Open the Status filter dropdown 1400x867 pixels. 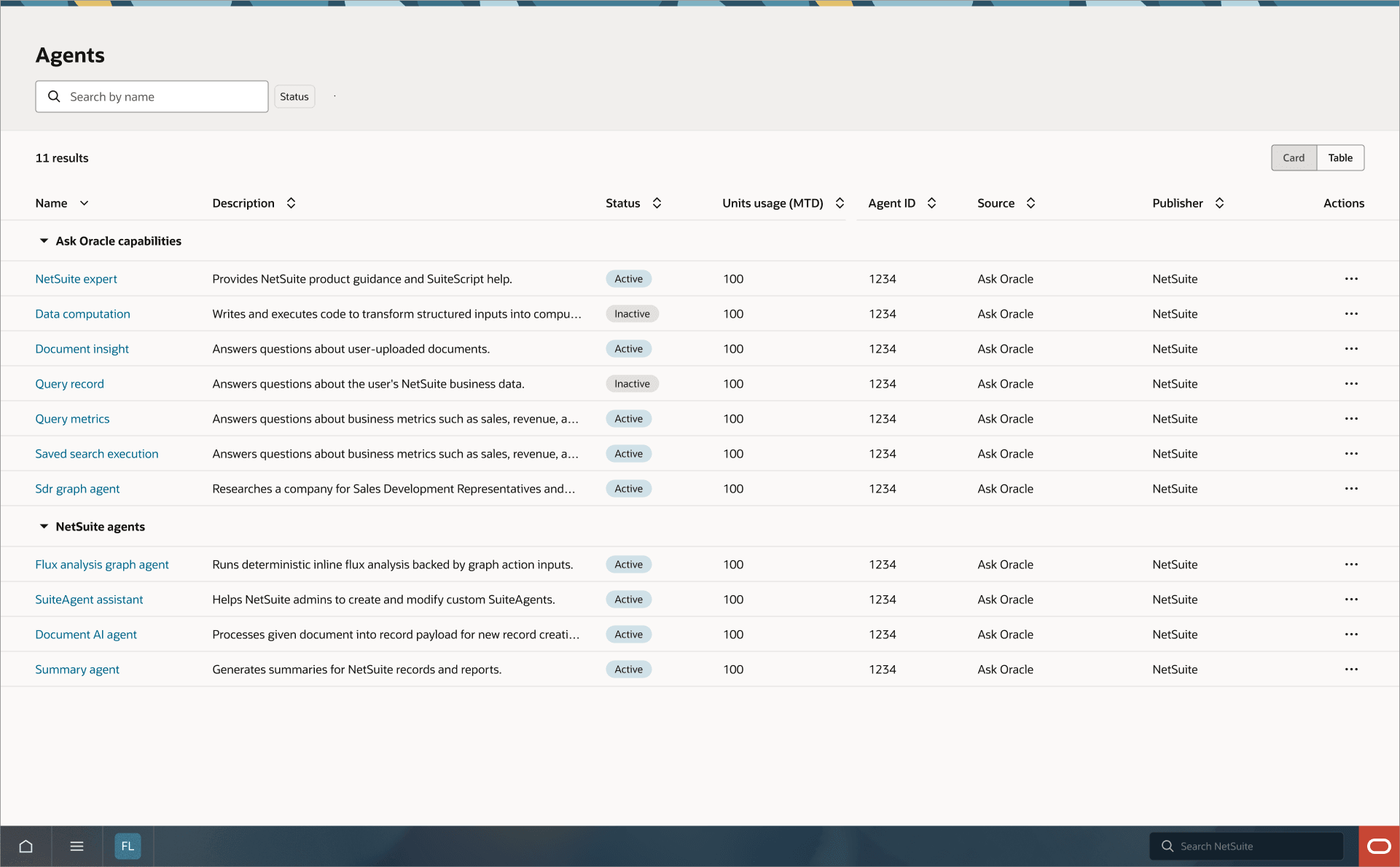click(294, 96)
